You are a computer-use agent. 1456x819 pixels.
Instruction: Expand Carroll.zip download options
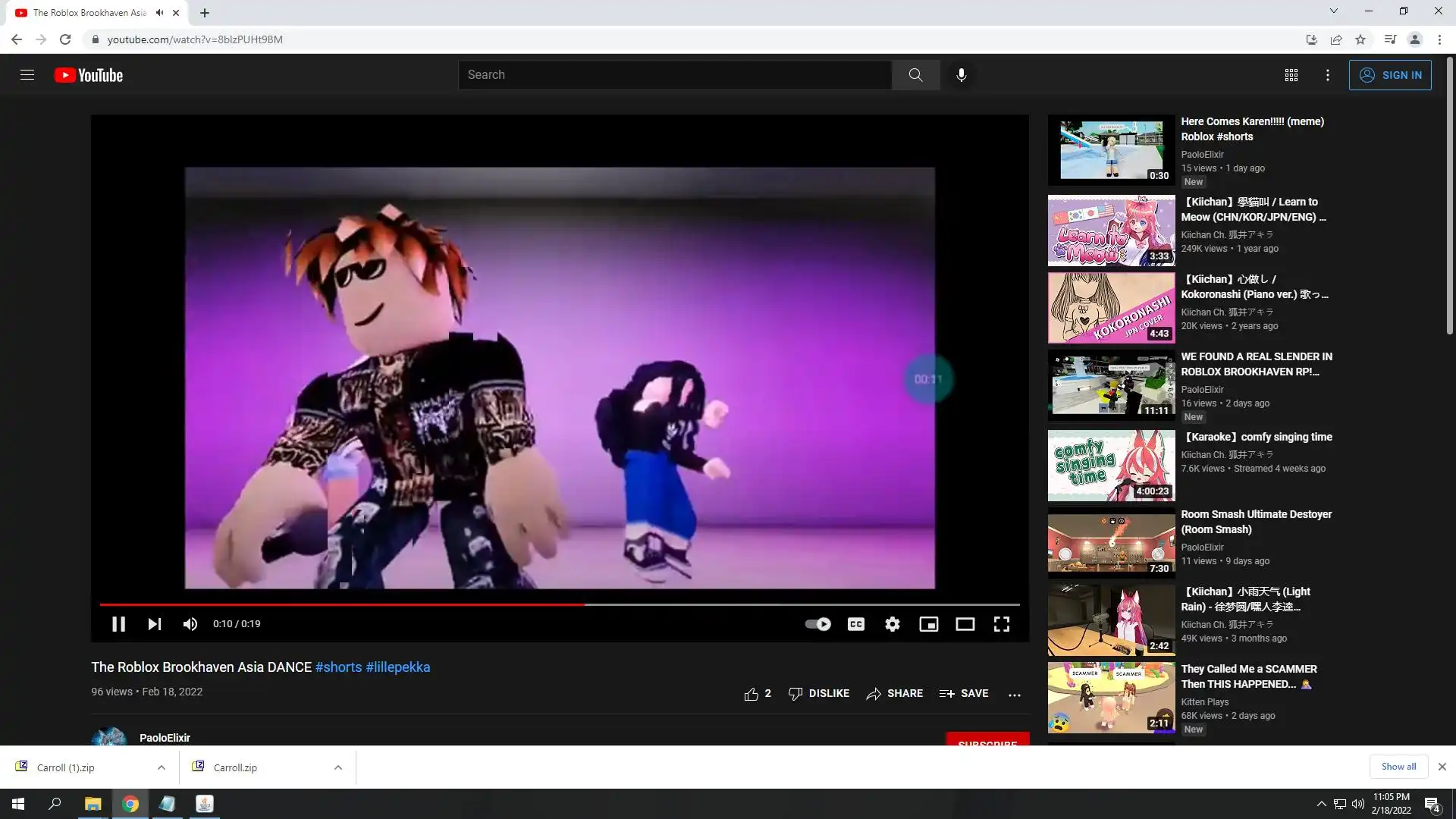pyautogui.click(x=338, y=767)
